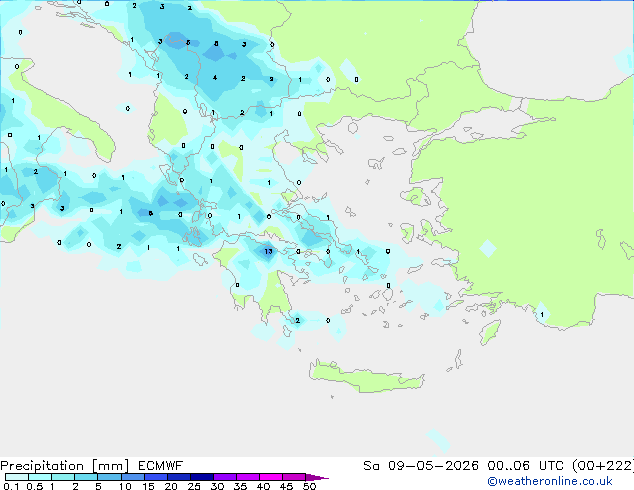This screenshot has height=490, width=634.
Task: Click the "45" legend scale label
Action: tap(286, 486)
